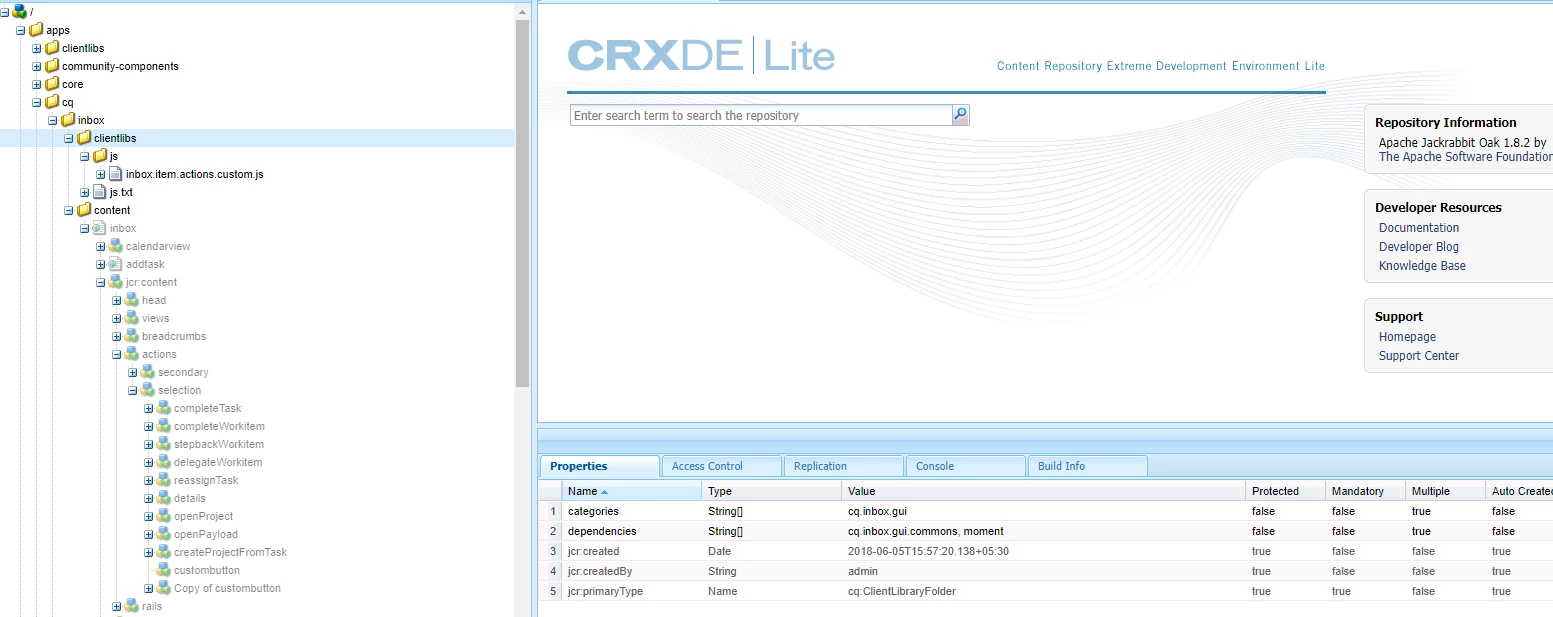Screen dimensions: 1553x617
Task: Collapse the root node
Action: 5,11
